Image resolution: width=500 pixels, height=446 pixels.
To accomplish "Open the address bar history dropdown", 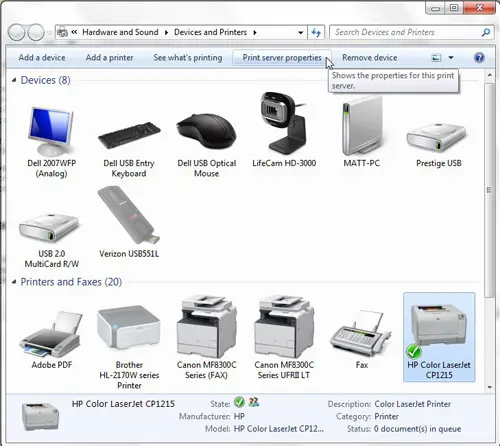I will pos(300,32).
